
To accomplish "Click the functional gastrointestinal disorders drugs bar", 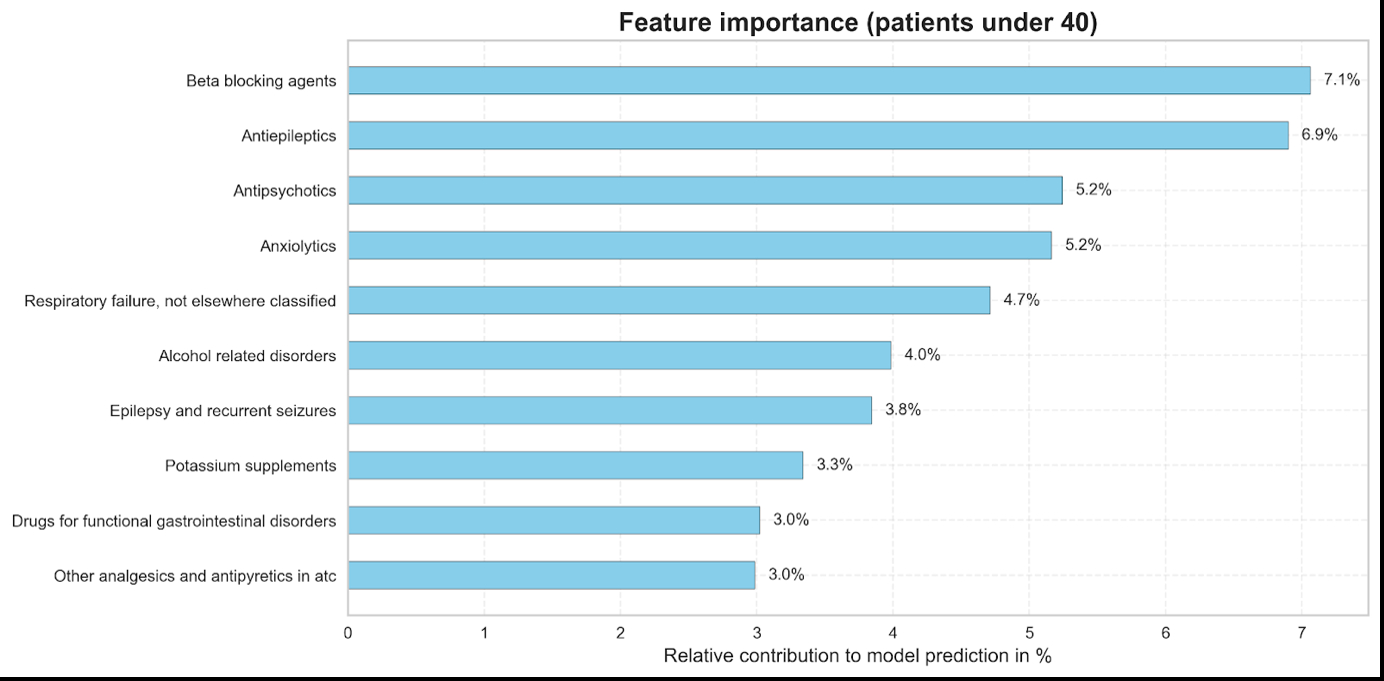I will [x=554, y=520].
